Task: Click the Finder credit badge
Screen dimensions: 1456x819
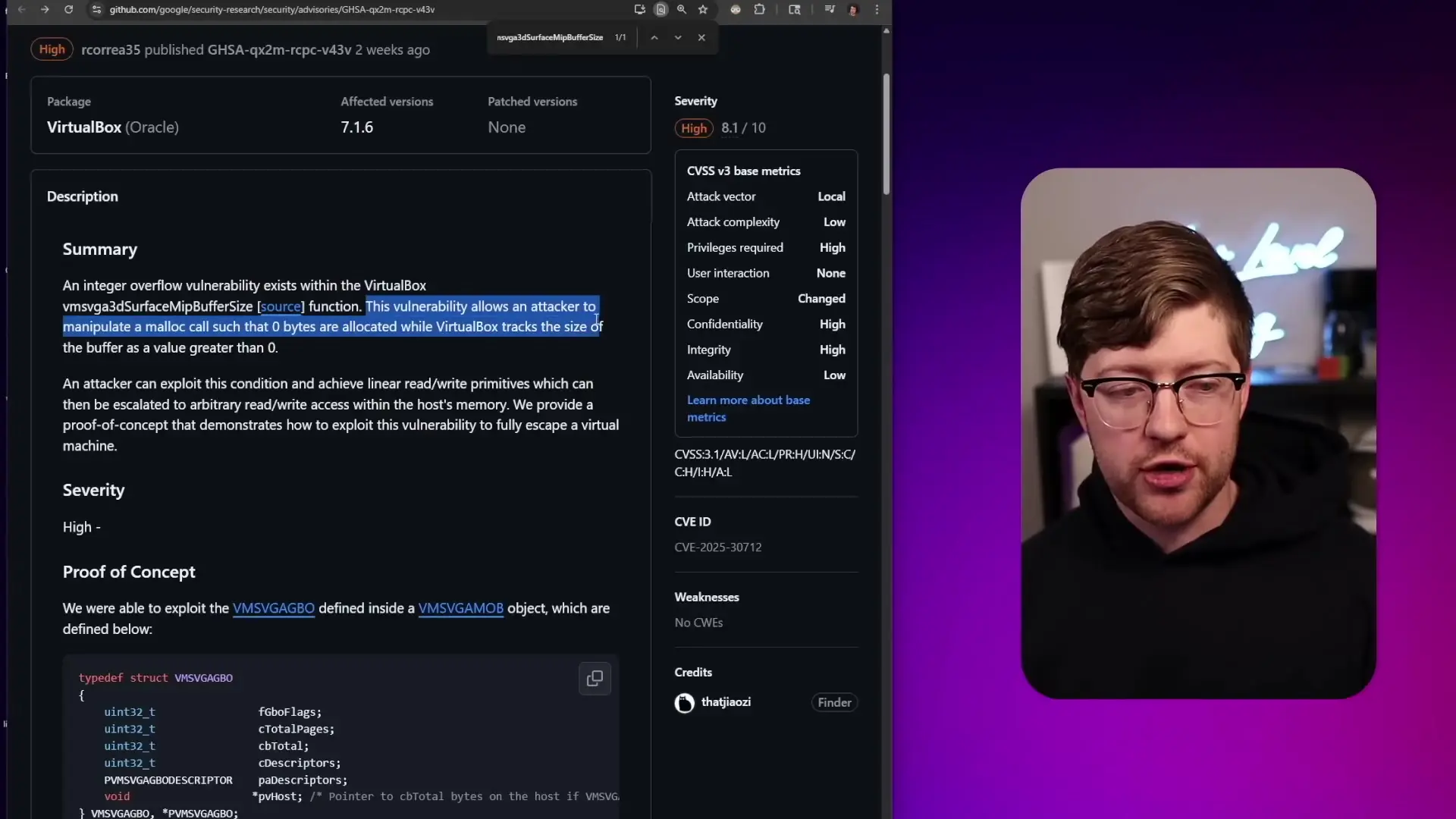Action: 834,702
